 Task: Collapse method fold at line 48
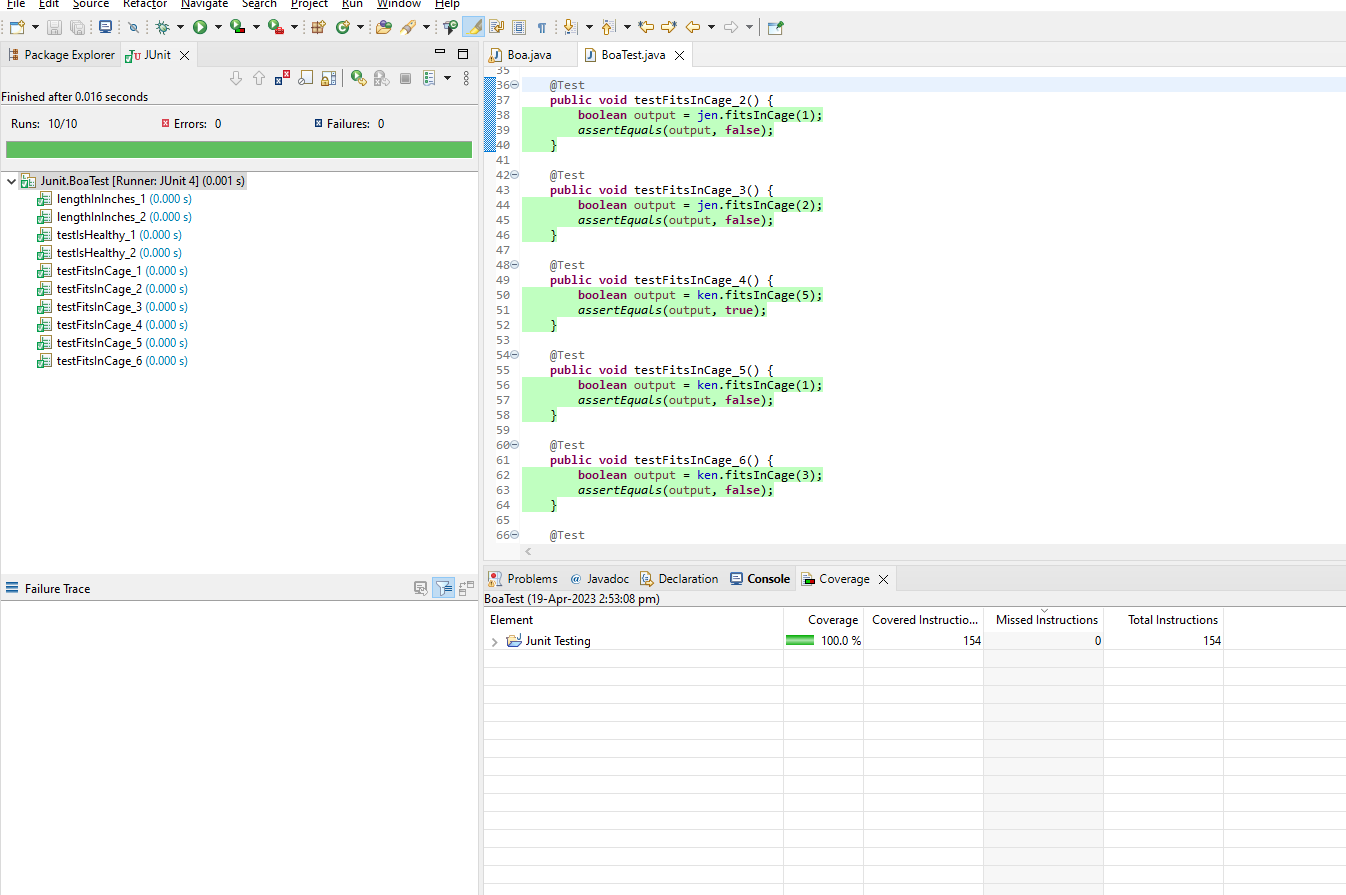514,265
